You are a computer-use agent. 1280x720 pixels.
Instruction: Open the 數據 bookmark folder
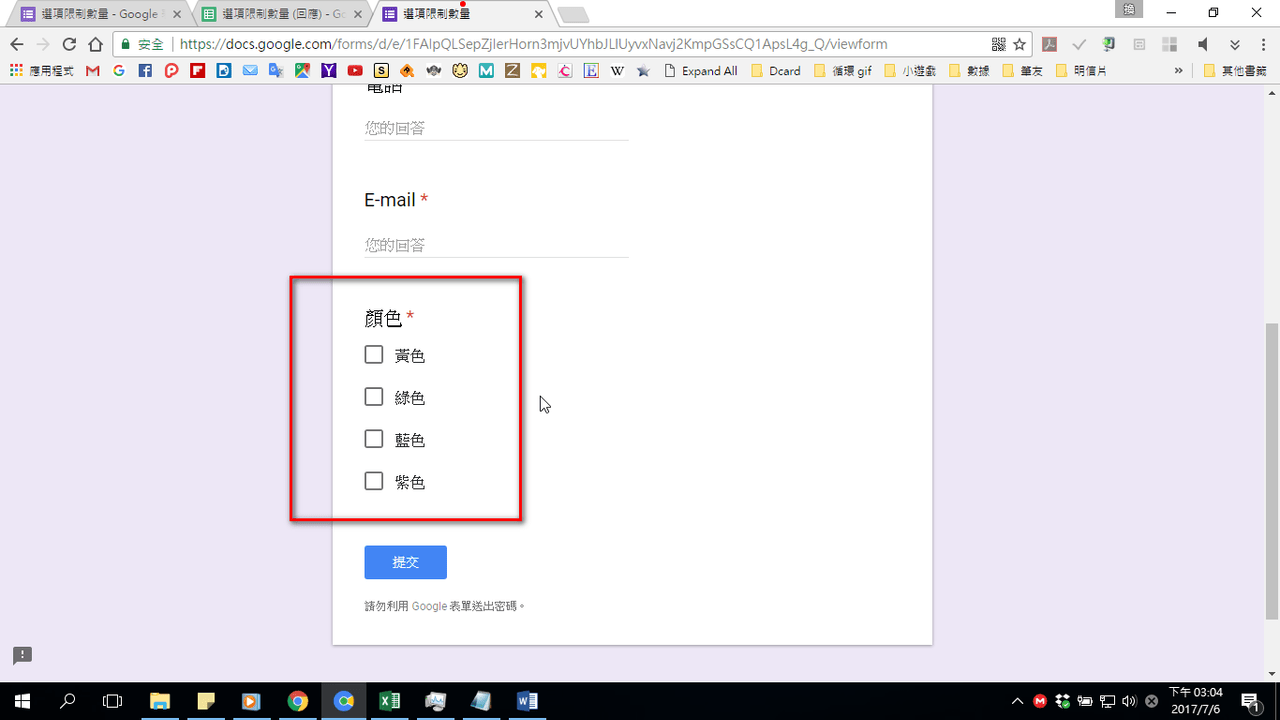coord(969,71)
